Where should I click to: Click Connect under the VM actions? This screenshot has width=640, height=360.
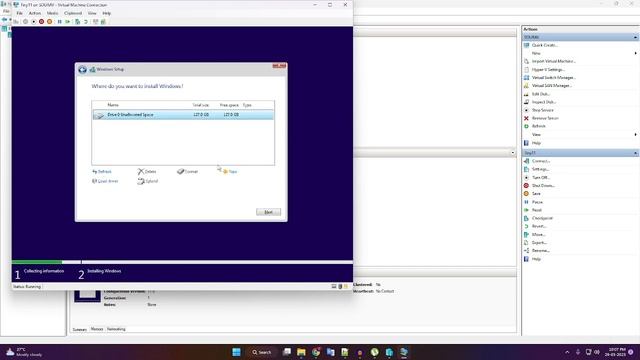541,161
